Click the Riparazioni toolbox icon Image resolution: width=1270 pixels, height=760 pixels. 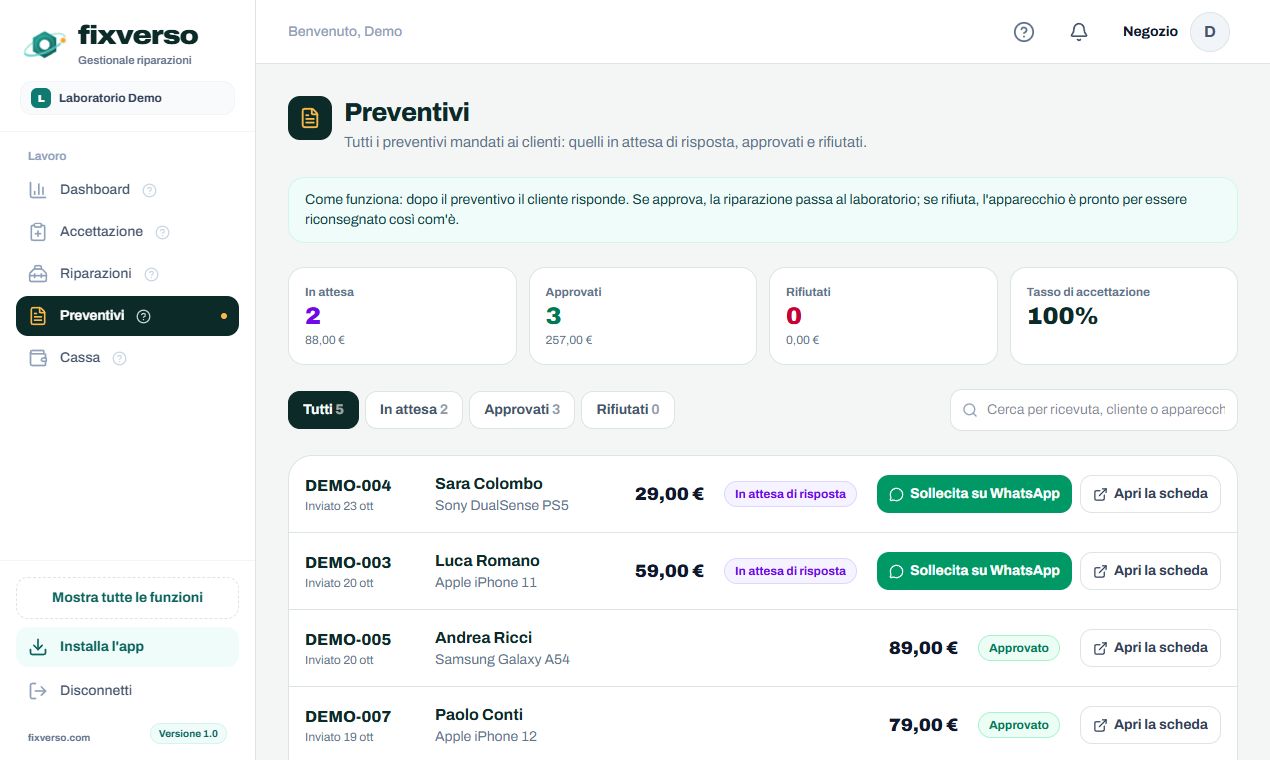[x=38, y=274]
